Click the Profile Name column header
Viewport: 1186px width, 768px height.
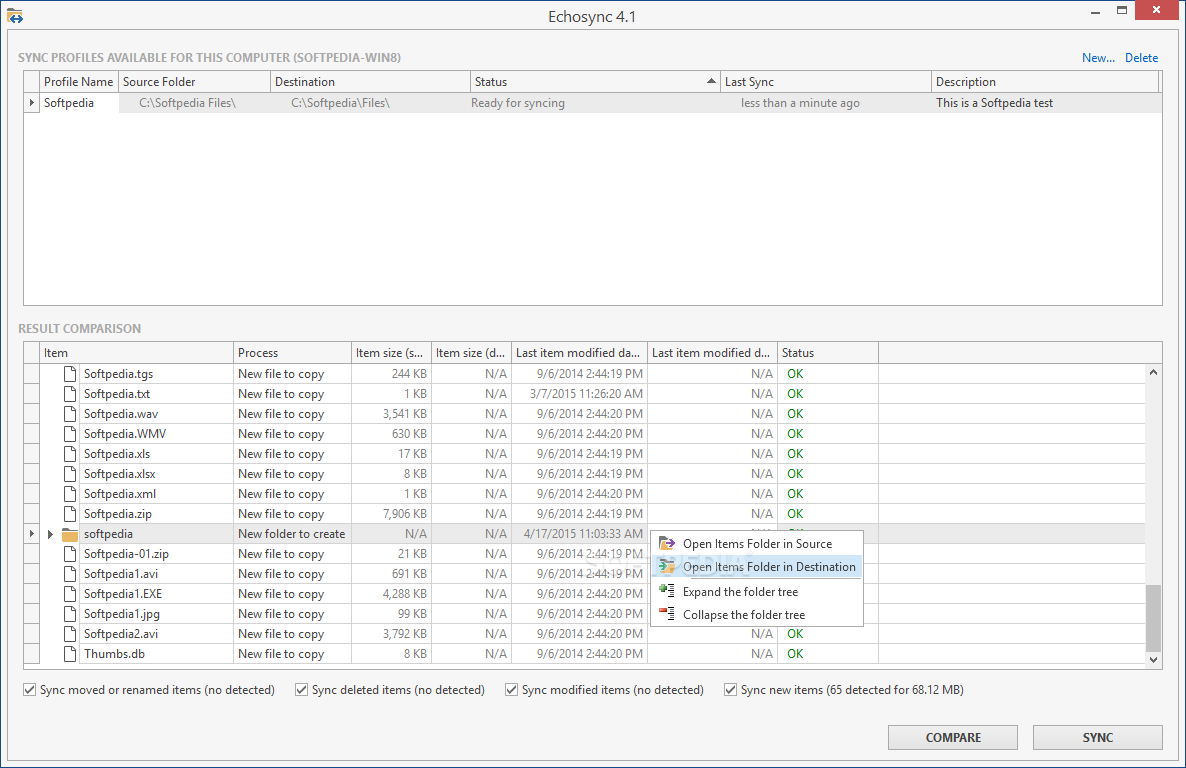tap(79, 82)
